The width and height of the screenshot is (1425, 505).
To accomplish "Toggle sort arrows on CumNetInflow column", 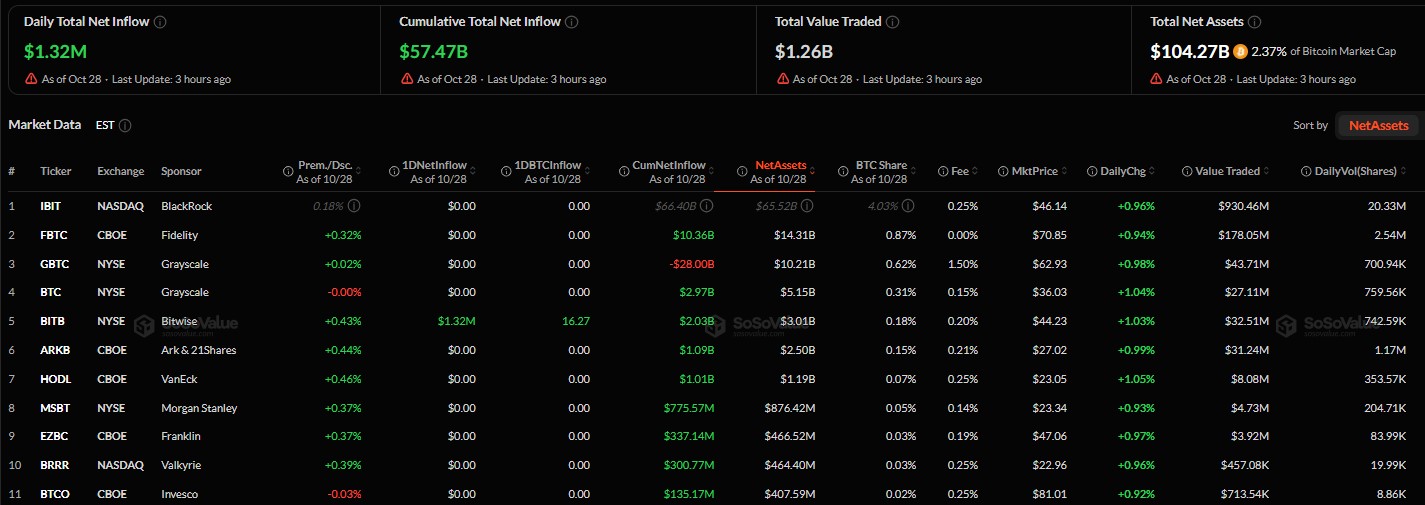I will tap(711, 171).
